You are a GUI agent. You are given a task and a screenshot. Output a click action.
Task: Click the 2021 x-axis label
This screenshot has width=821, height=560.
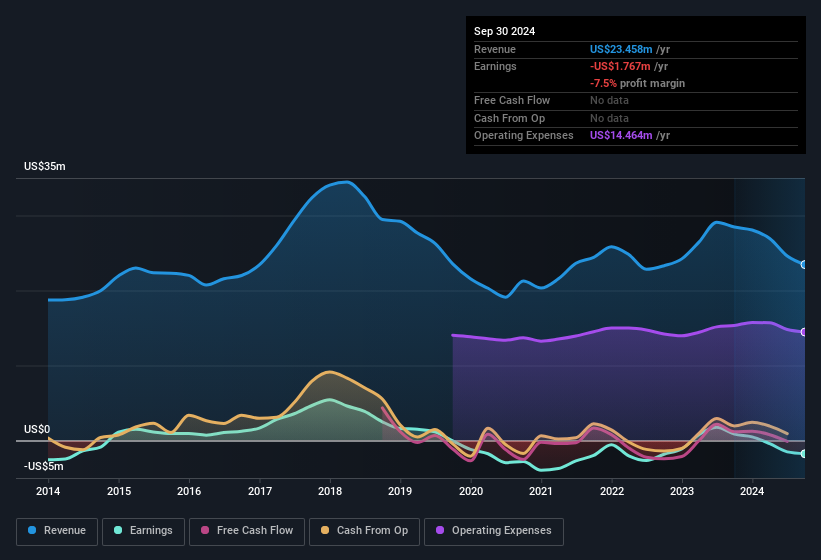click(541, 491)
